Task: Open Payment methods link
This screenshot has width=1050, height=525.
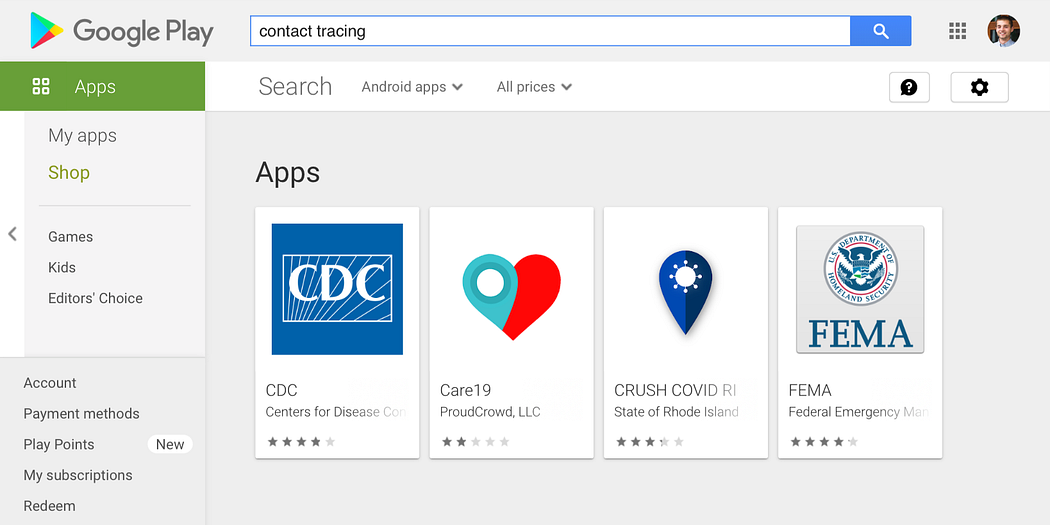Action: pyautogui.click(x=82, y=414)
